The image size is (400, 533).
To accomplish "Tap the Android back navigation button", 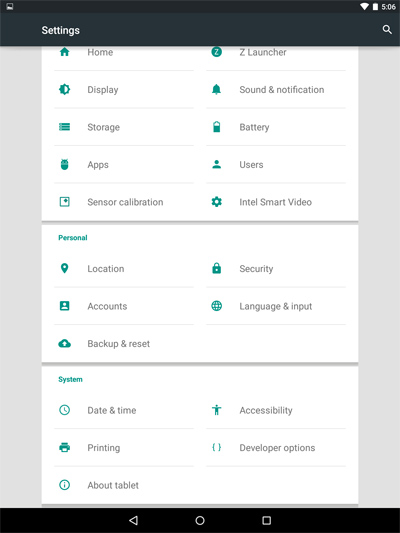I will pyautogui.click(x=133, y=520).
